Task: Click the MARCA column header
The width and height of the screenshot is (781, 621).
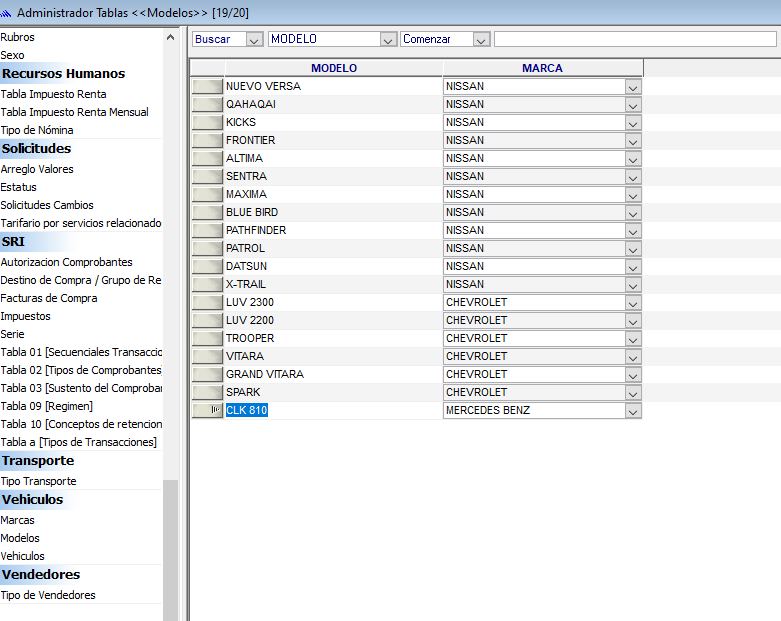Action: (542, 68)
